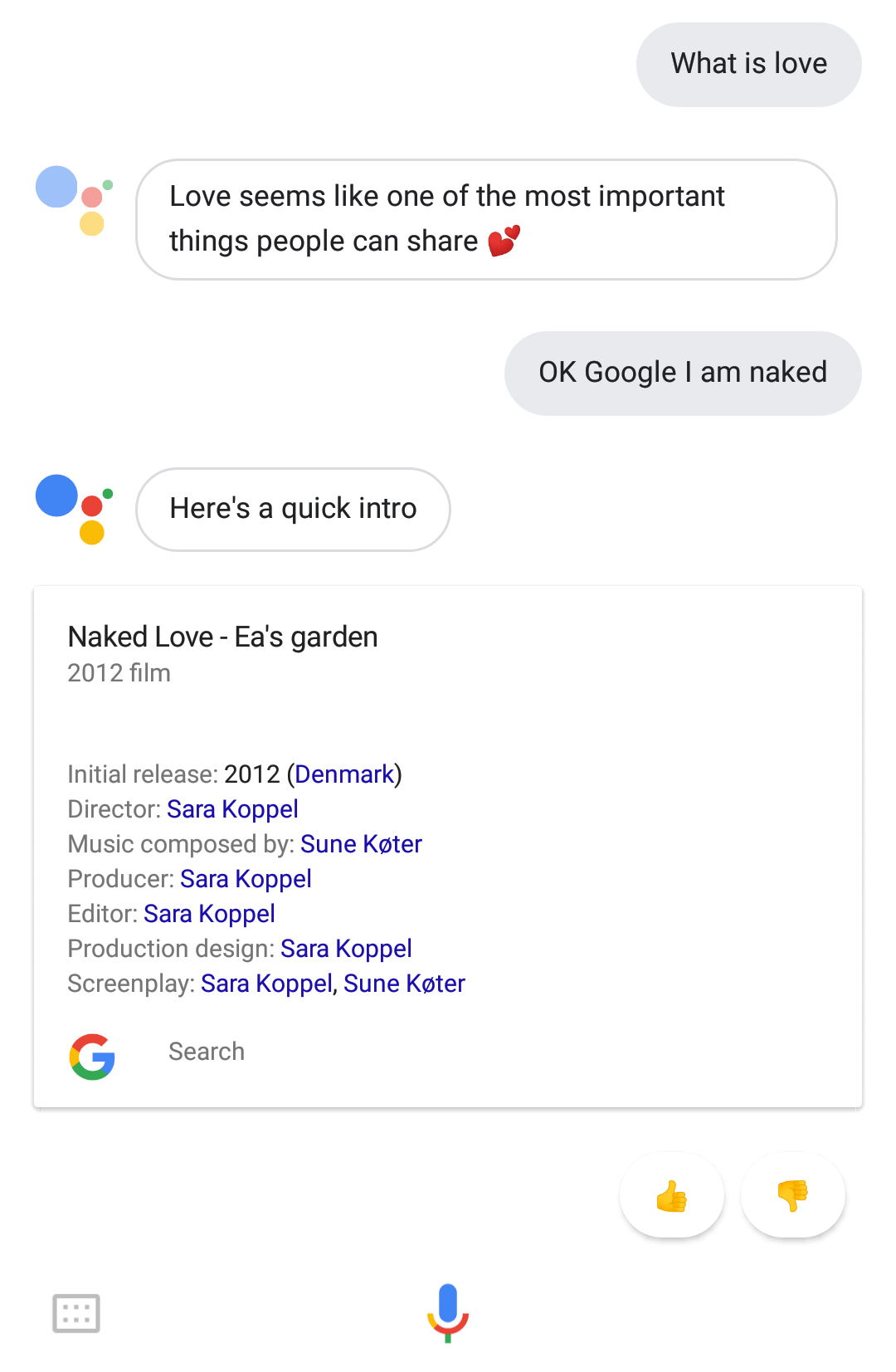Click the Google G logo
Image resolution: width=896 pixels, height=1372 pixels.
point(92,1056)
